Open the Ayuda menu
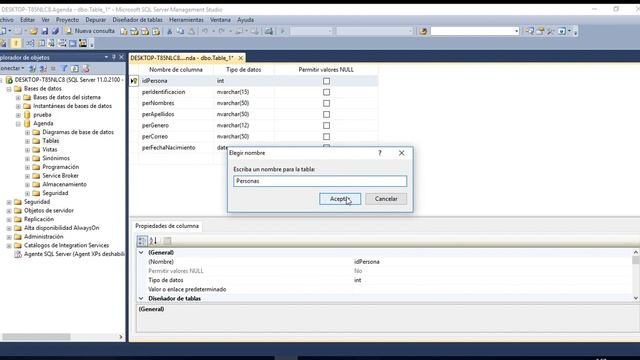The image size is (640, 360). coord(245,20)
